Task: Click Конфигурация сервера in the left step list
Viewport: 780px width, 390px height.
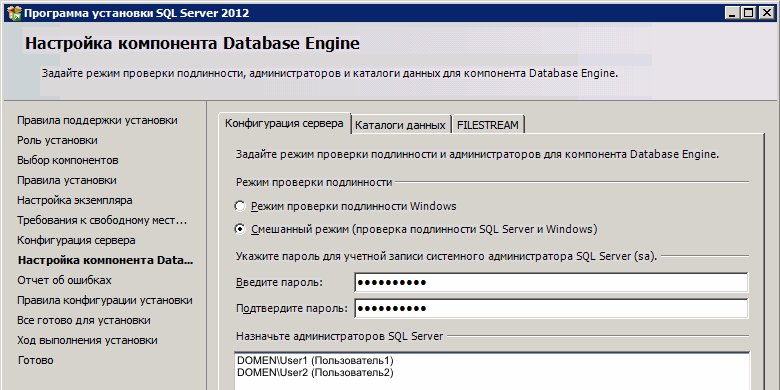Action: tap(76, 240)
